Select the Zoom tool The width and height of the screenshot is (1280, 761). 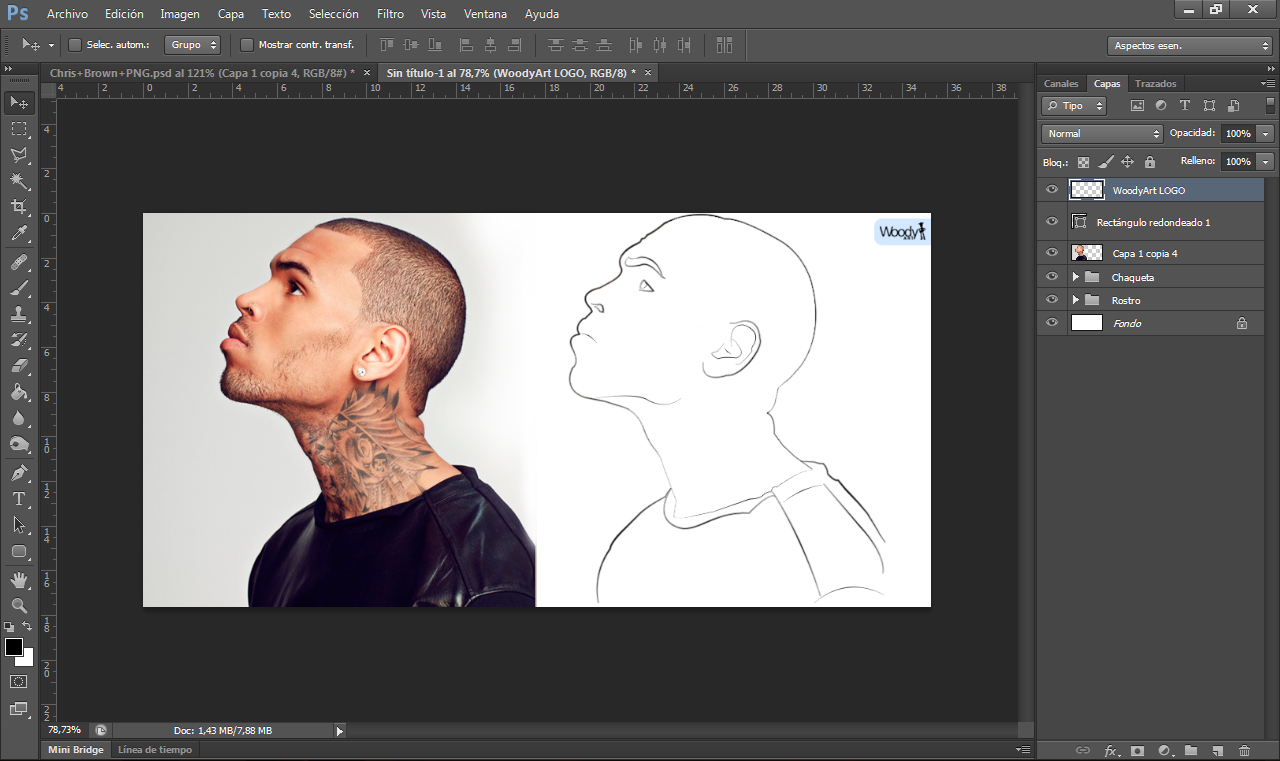click(19, 605)
